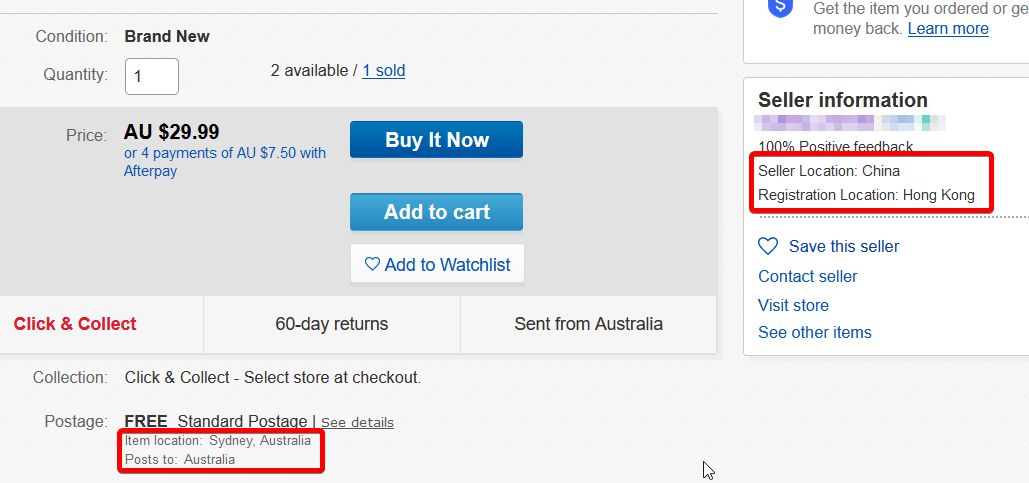Click the heart icon beside Save this seller

click(x=768, y=246)
